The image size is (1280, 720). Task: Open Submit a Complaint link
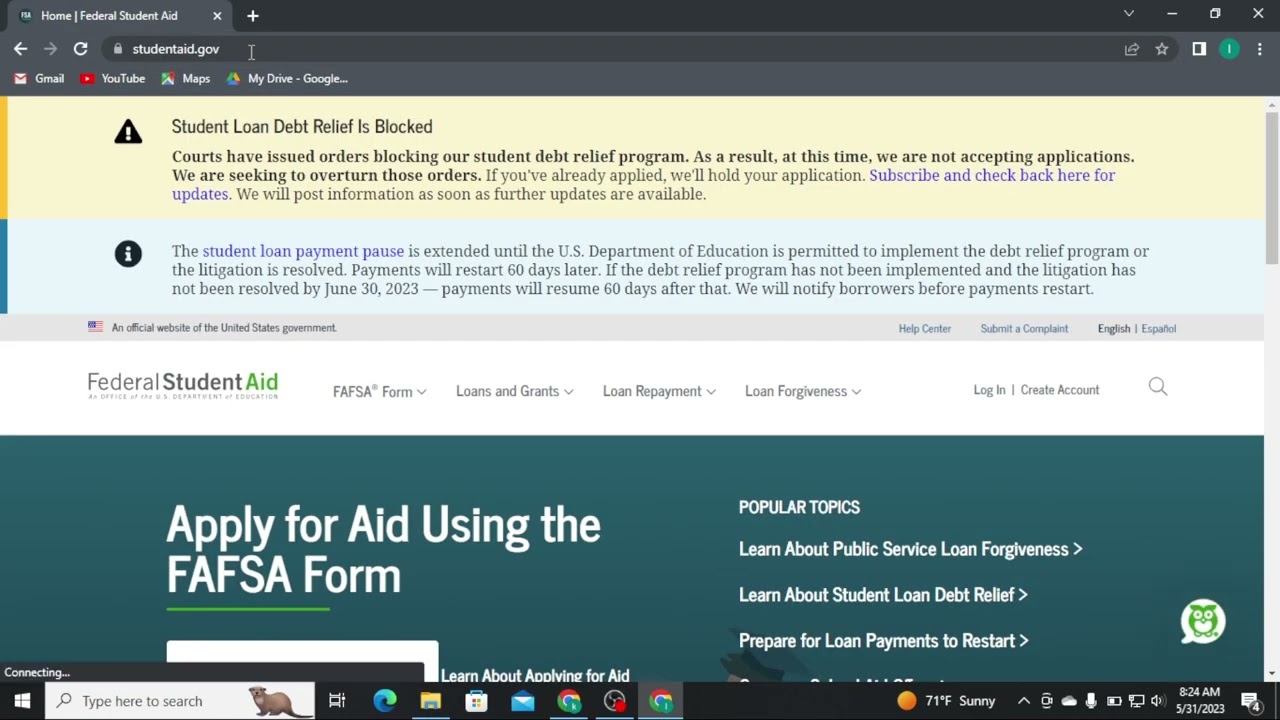pyautogui.click(x=1024, y=328)
